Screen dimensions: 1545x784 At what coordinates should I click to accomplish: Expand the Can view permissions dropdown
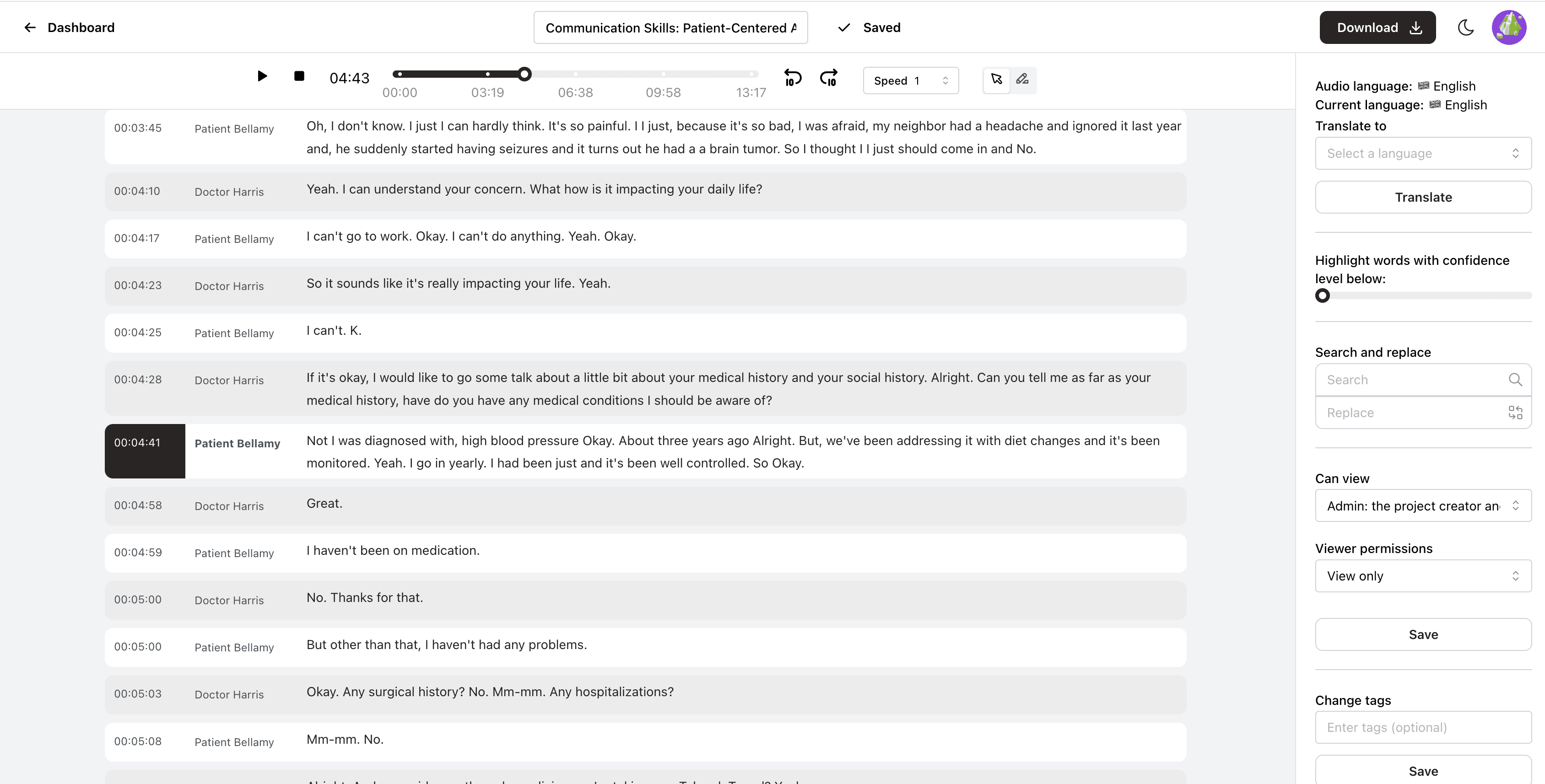pyautogui.click(x=1422, y=506)
